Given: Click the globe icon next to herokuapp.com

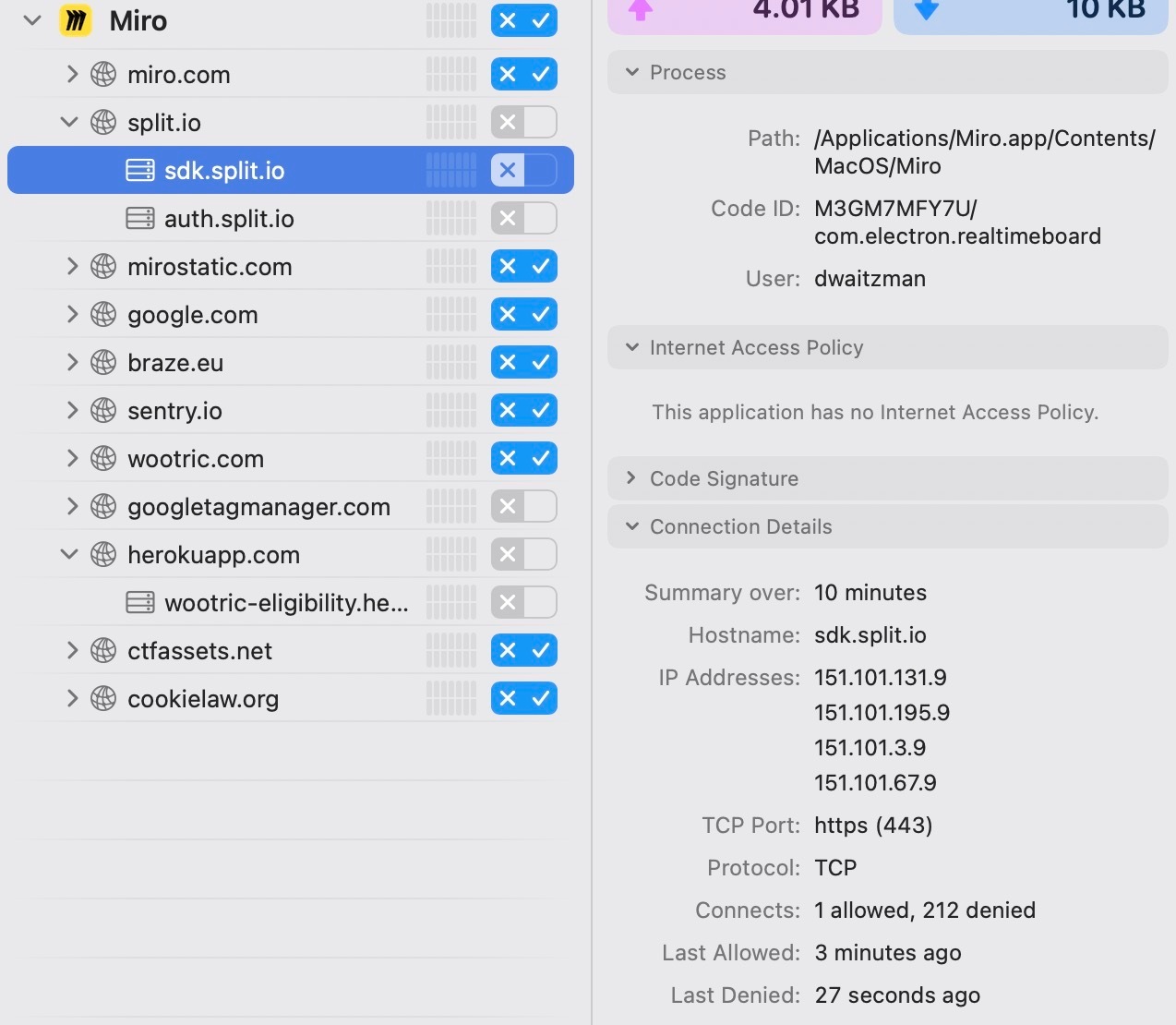Looking at the screenshot, I should tap(103, 554).
